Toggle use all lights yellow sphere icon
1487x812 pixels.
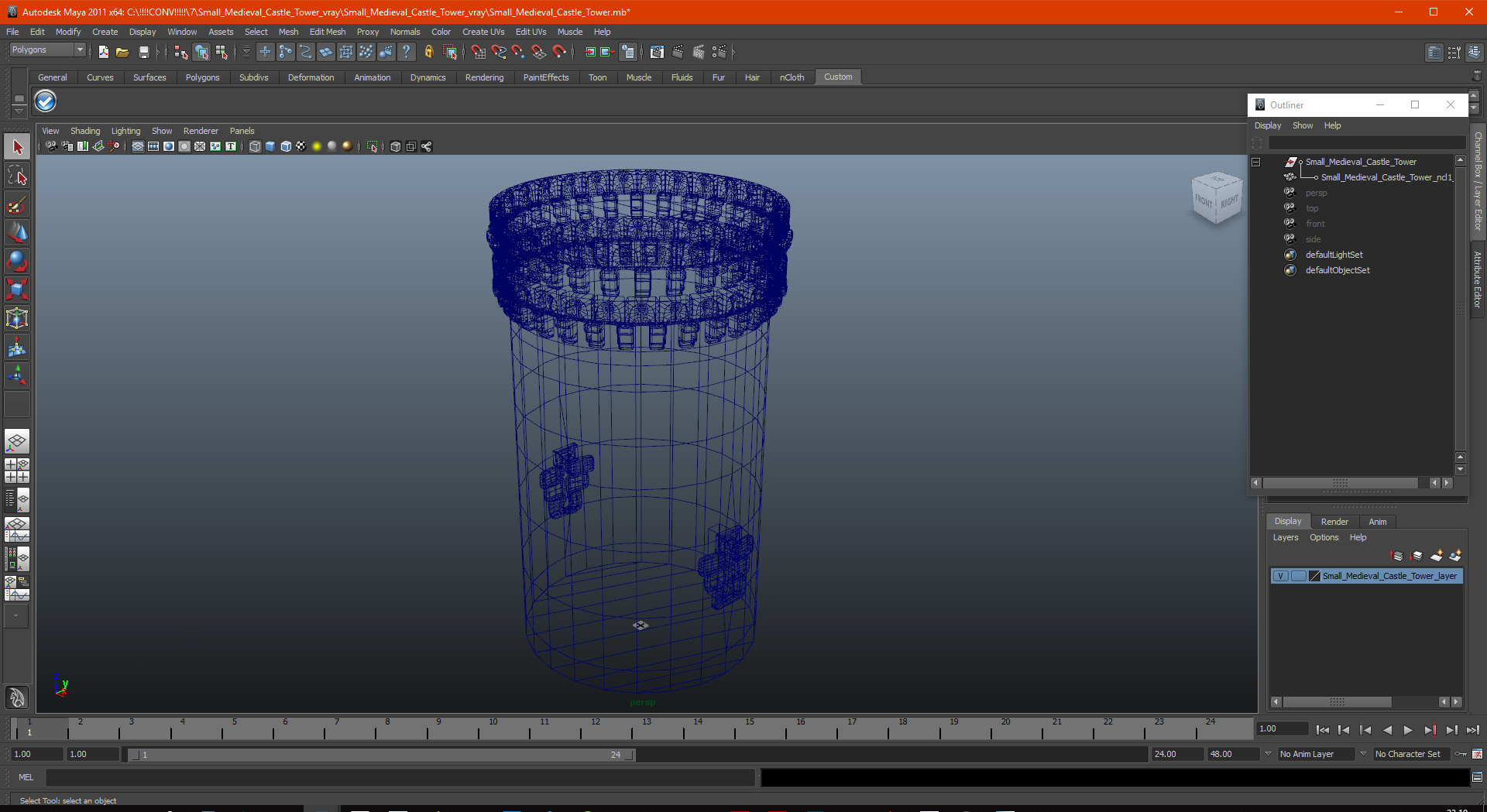(317, 146)
